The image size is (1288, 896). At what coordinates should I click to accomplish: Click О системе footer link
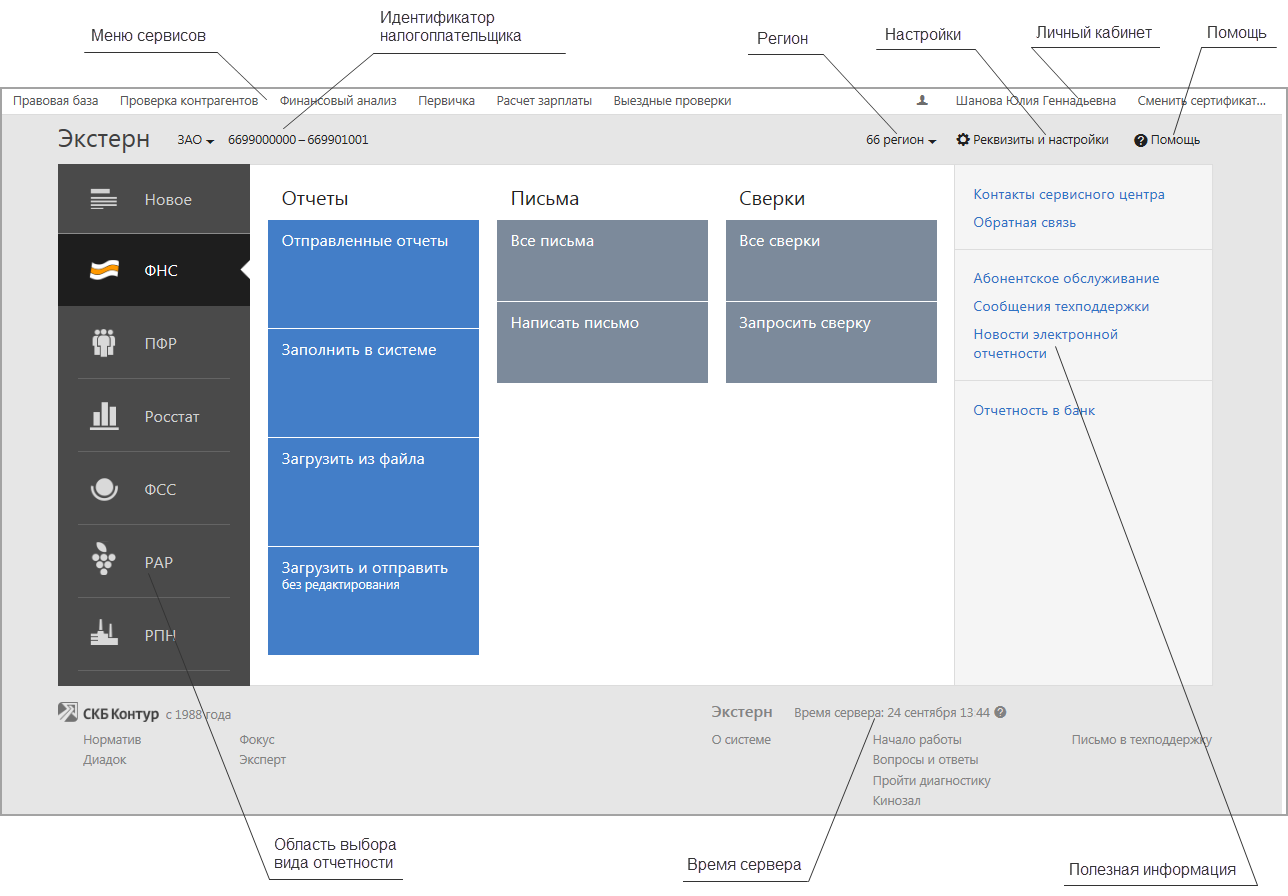(741, 740)
